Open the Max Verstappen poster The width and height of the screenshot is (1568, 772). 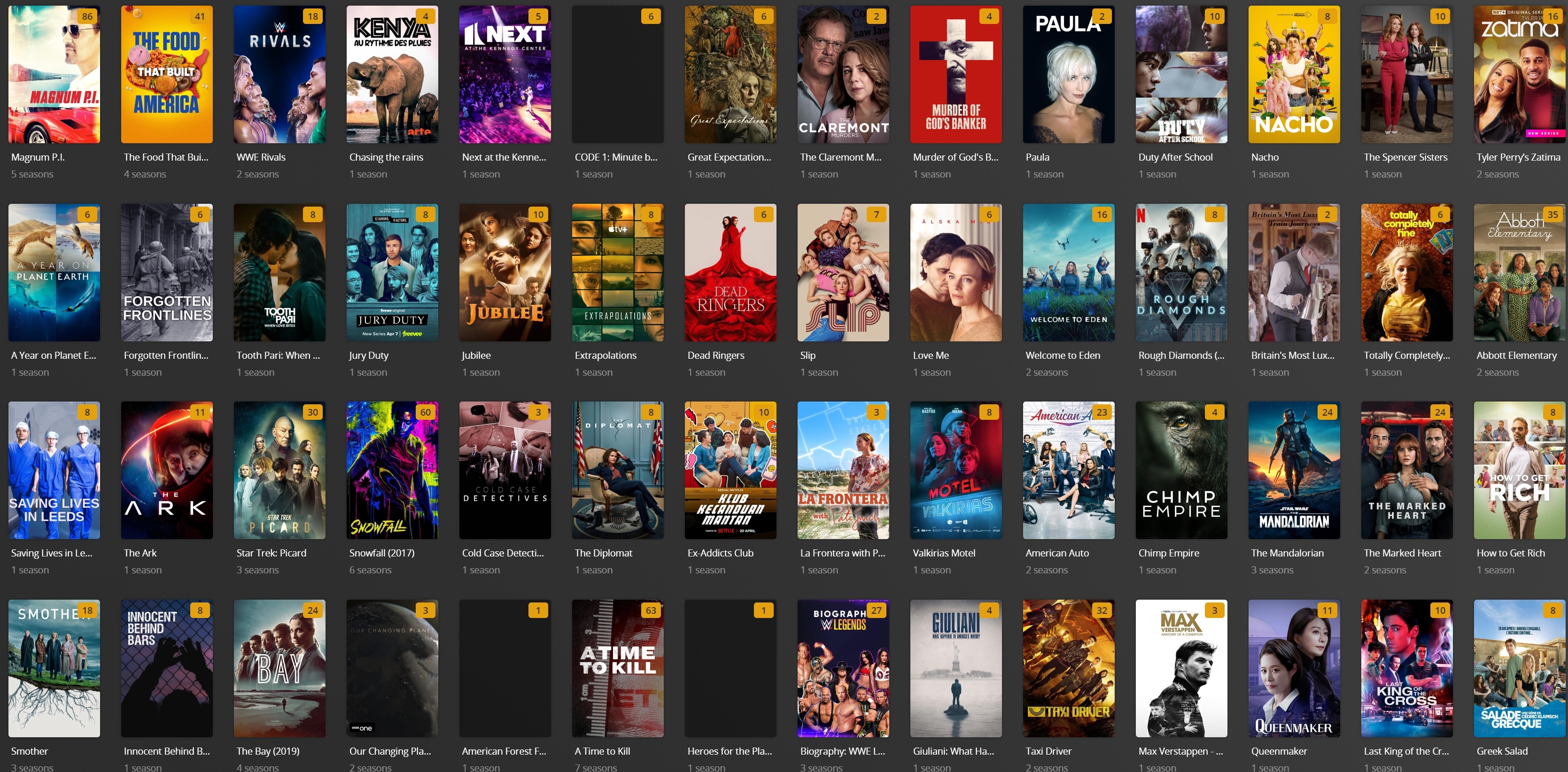point(1181,669)
